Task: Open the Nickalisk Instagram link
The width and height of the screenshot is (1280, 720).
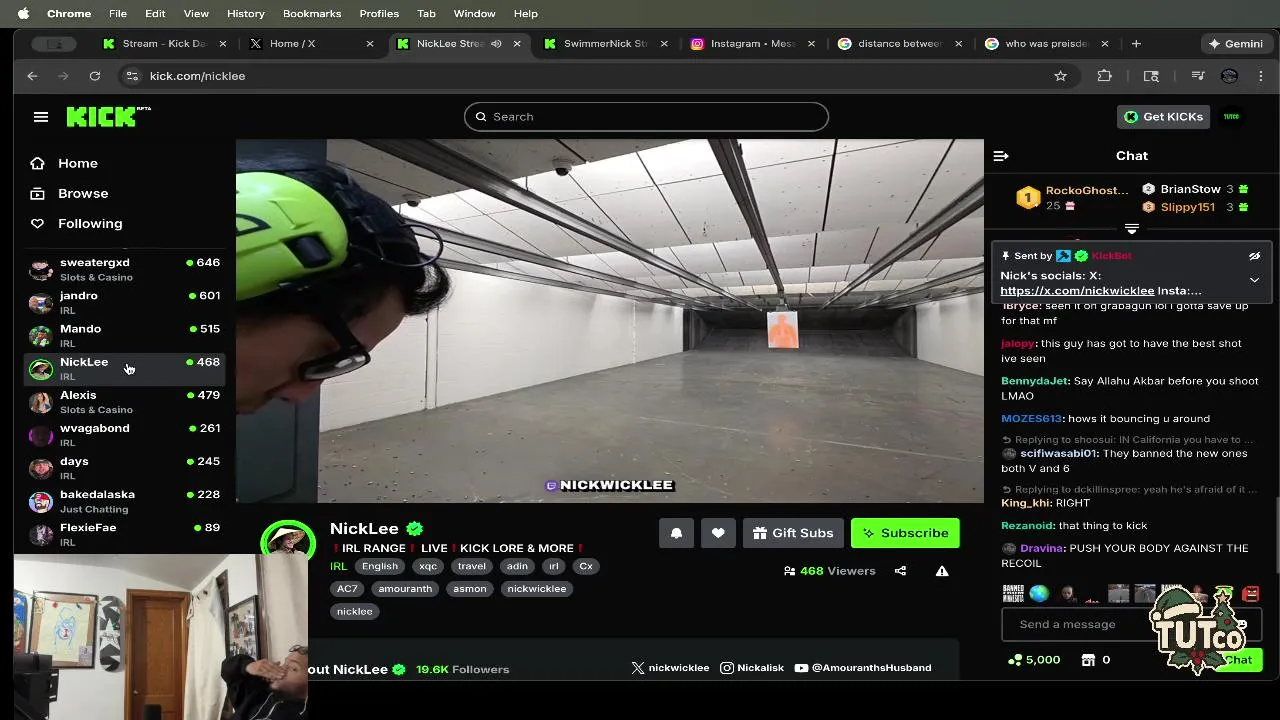Action: pos(752,668)
